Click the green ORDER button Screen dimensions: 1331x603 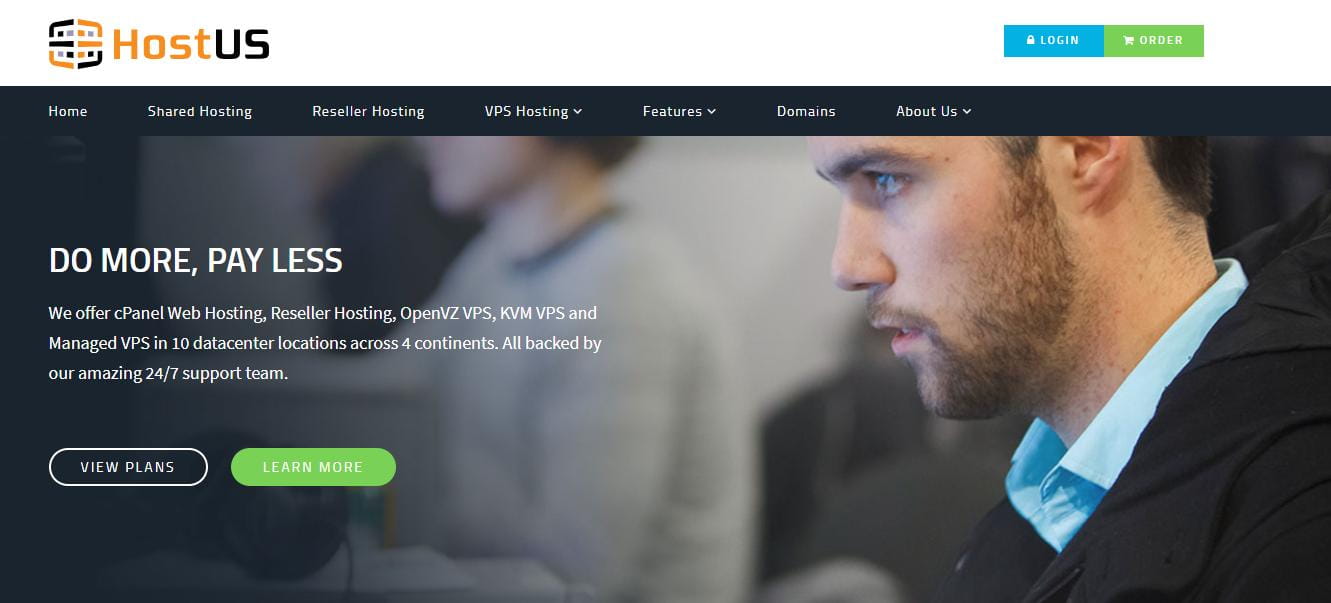pos(1154,41)
